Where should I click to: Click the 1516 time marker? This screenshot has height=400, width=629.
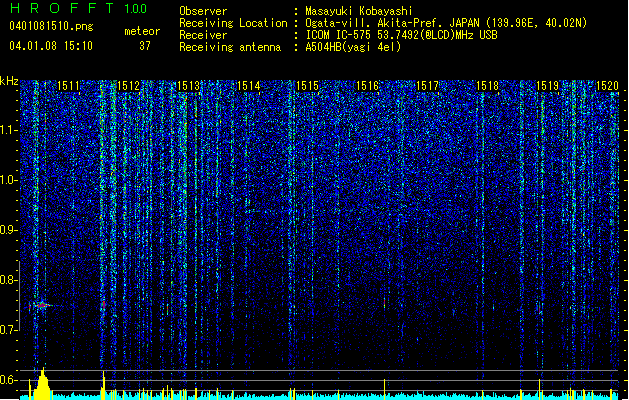coord(367,86)
